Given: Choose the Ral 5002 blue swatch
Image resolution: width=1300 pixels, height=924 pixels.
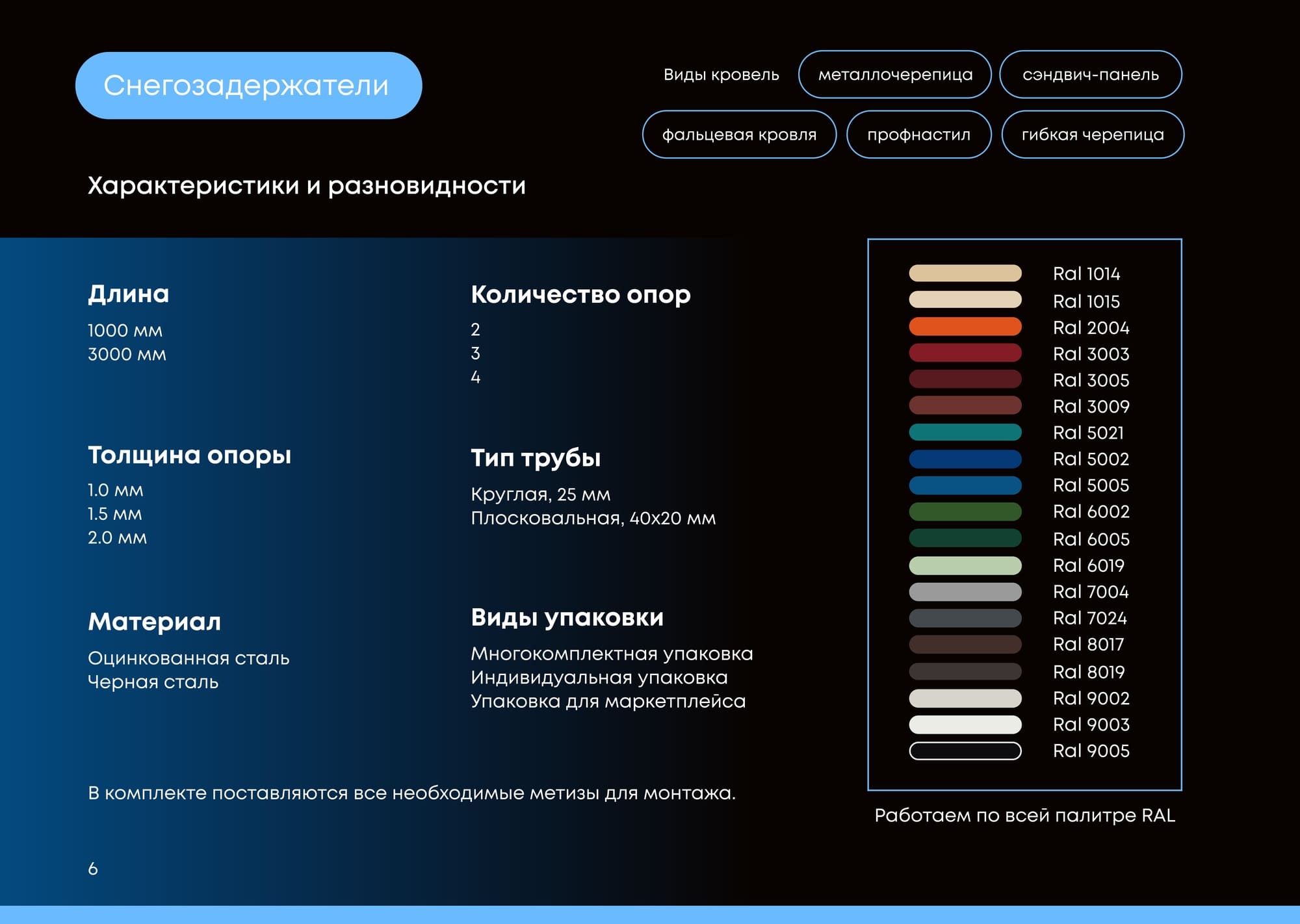Looking at the screenshot, I should click(x=965, y=459).
